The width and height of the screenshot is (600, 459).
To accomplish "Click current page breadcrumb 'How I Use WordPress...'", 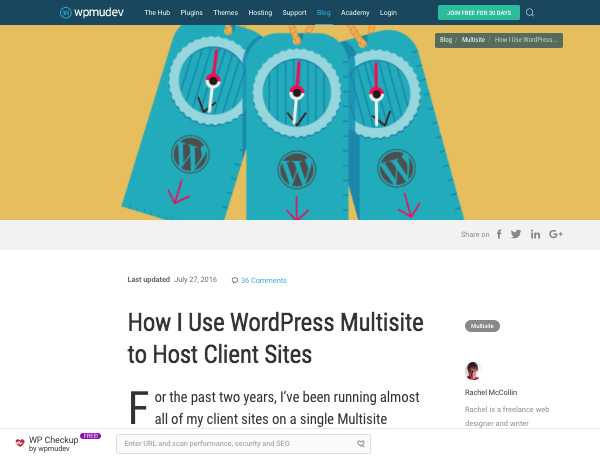I will tap(526, 40).
